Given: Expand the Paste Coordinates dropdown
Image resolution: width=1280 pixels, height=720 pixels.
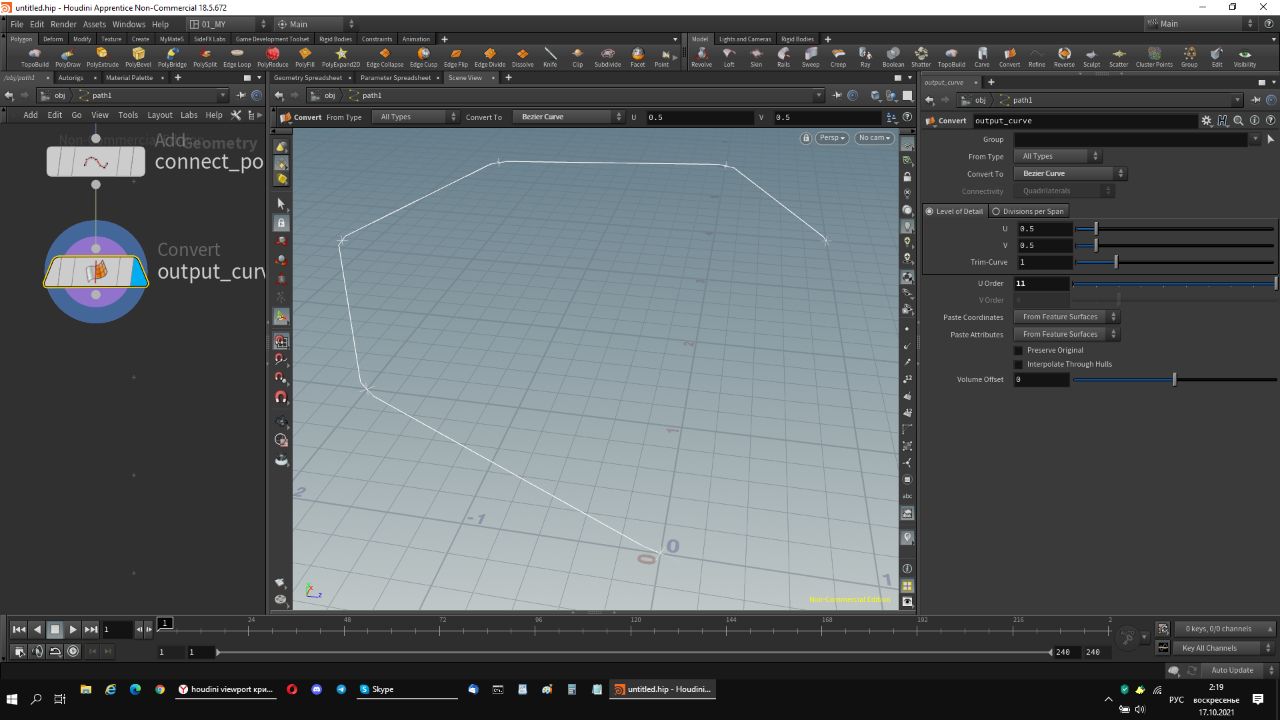Looking at the screenshot, I should (x=1066, y=317).
